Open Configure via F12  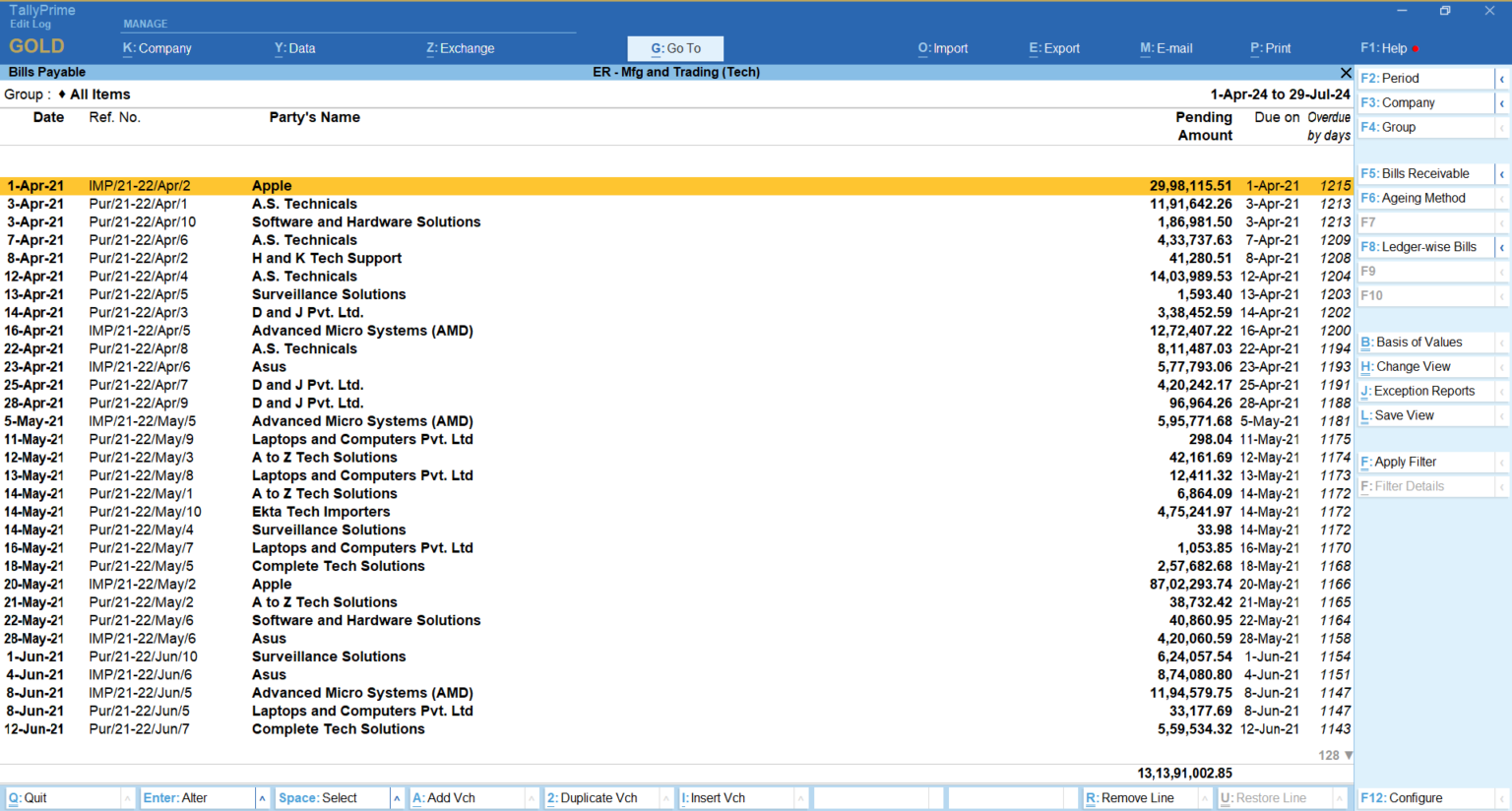click(x=1410, y=797)
